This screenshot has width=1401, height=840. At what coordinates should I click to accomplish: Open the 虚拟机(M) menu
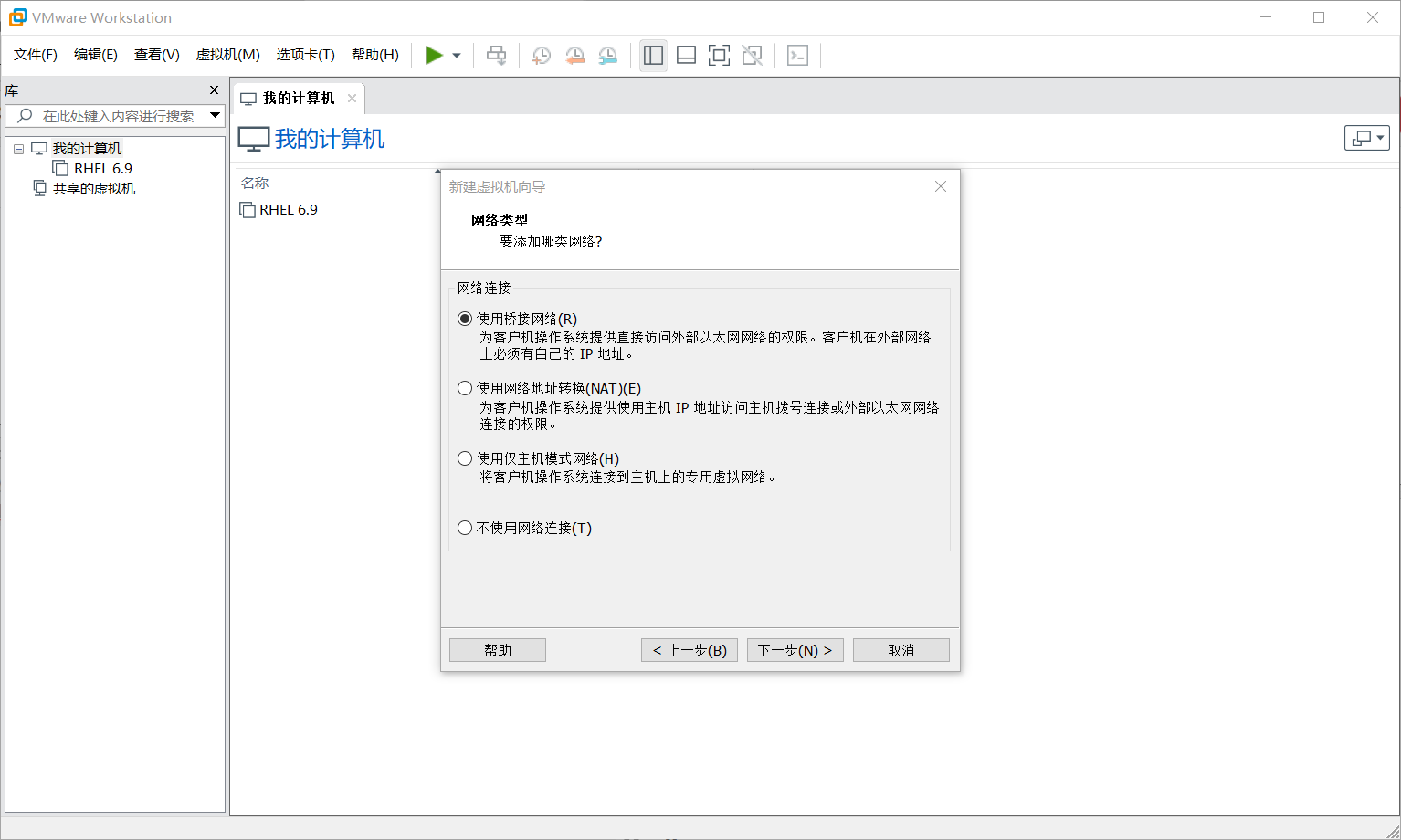click(x=227, y=54)
